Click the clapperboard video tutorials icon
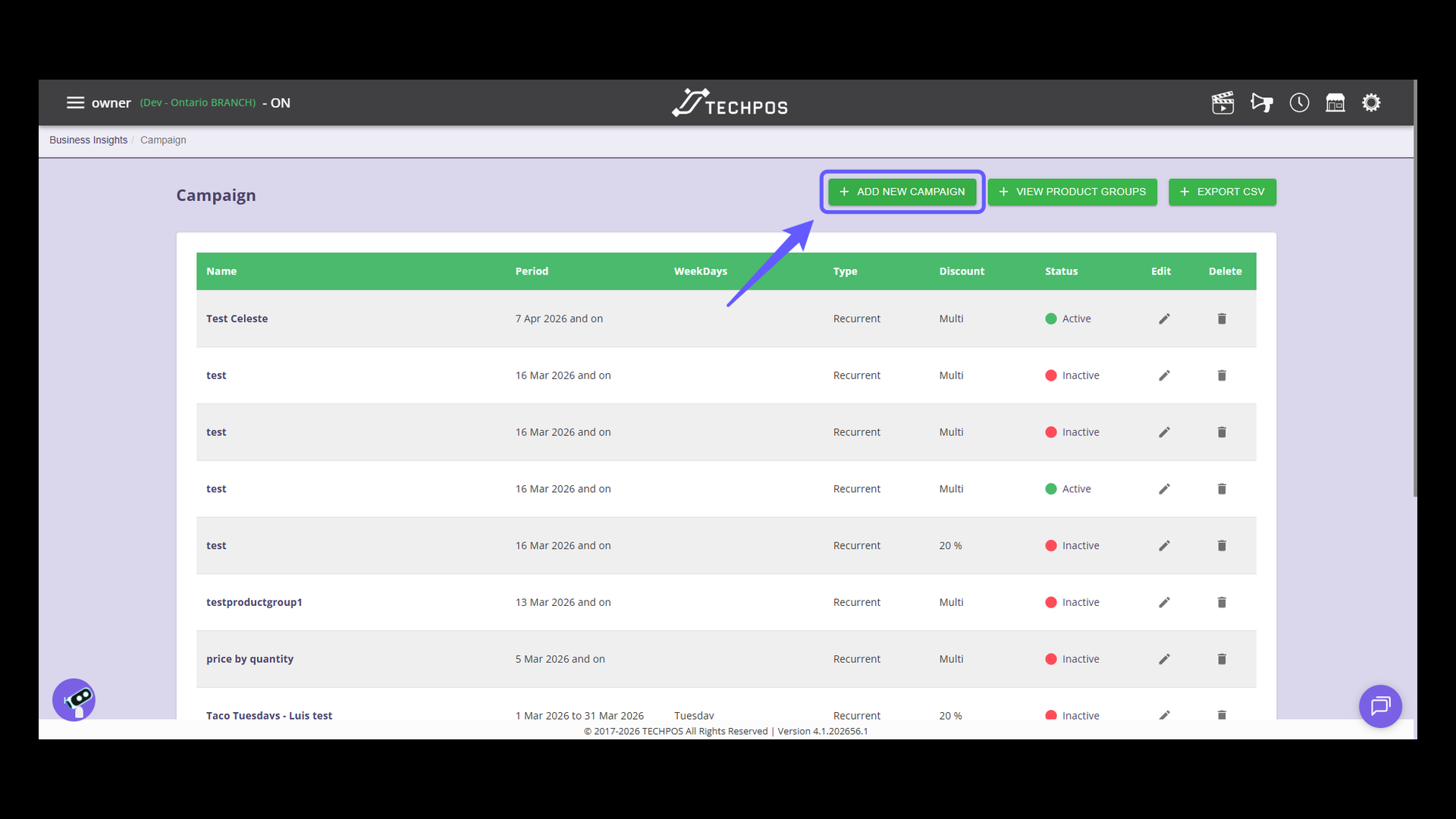The image size is (1456, 819). click(1222, 102)
